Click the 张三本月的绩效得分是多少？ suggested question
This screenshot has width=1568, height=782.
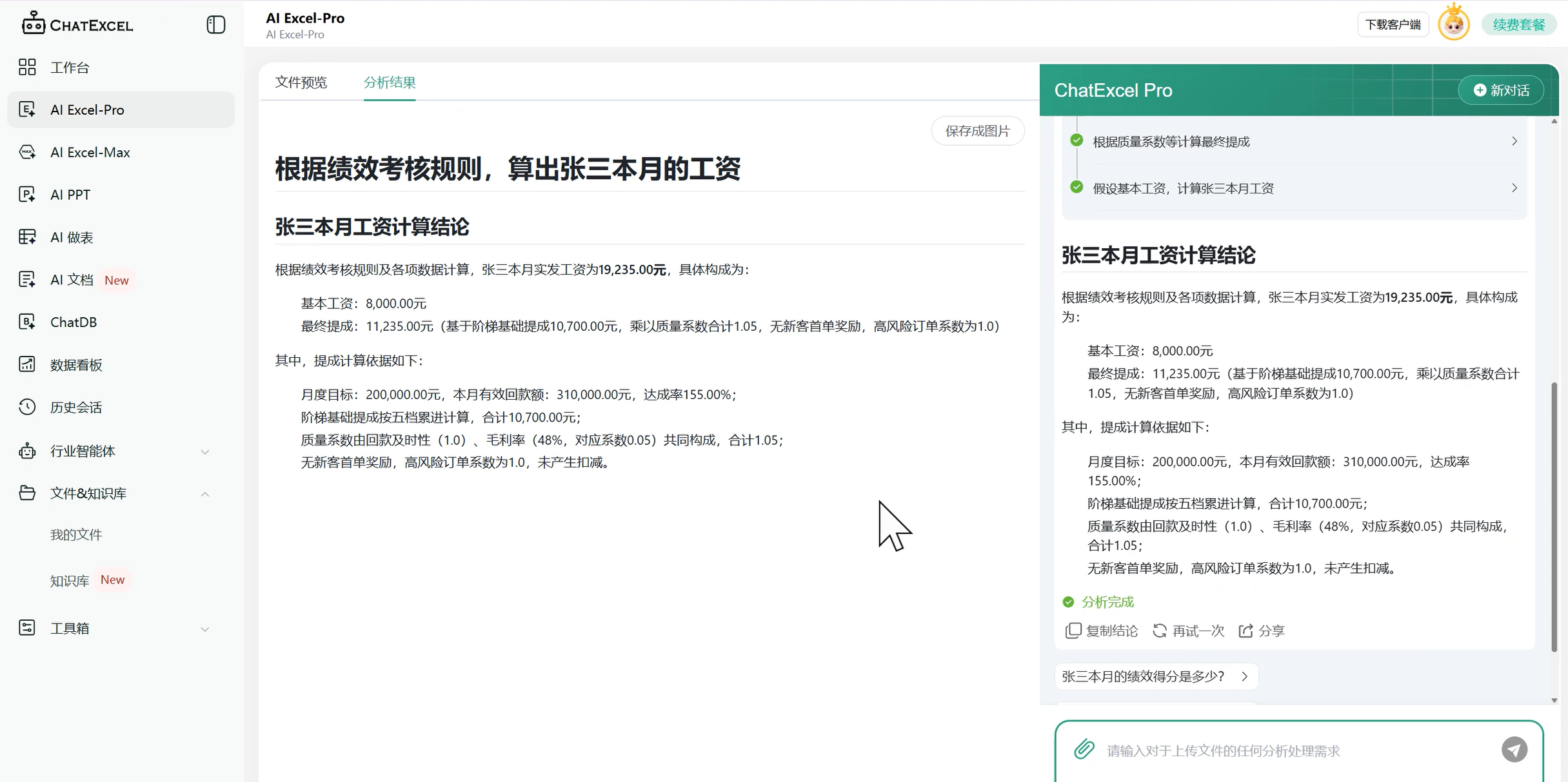point(1156,676)
